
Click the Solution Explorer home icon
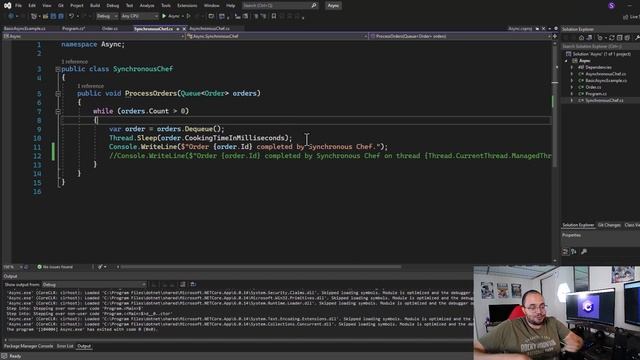pyautogui.click(x=581, y=38)
